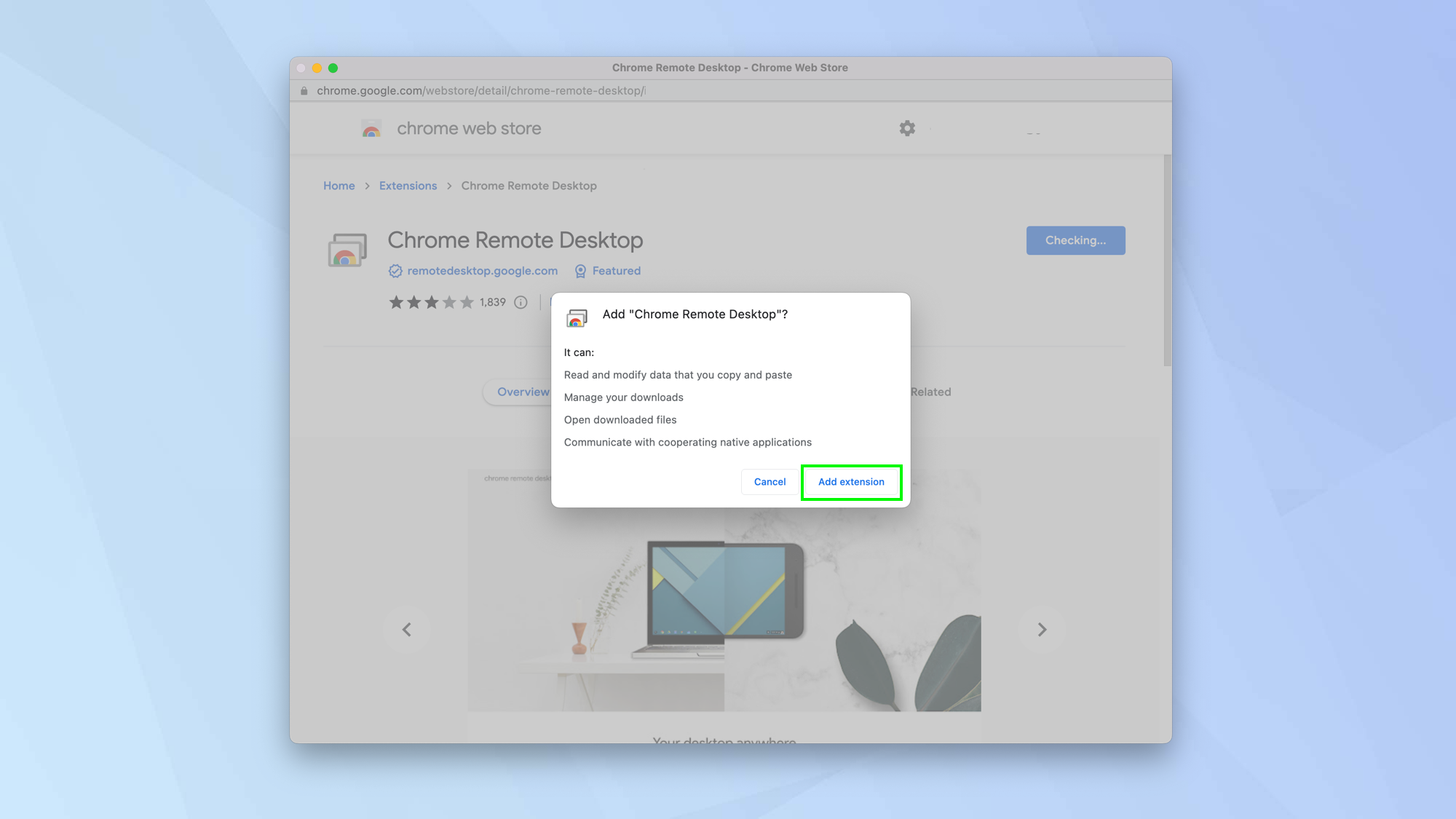Navigate to Extensions in breadcrumb

407,185
